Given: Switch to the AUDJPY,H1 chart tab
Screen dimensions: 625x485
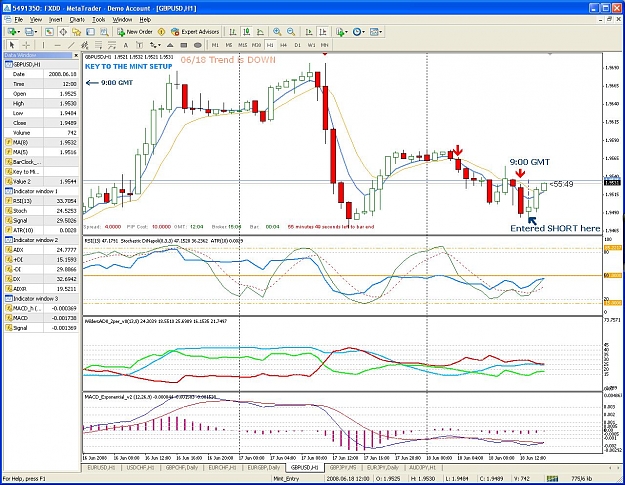Looking at the screenshot, I should click(x=423, y=467).
